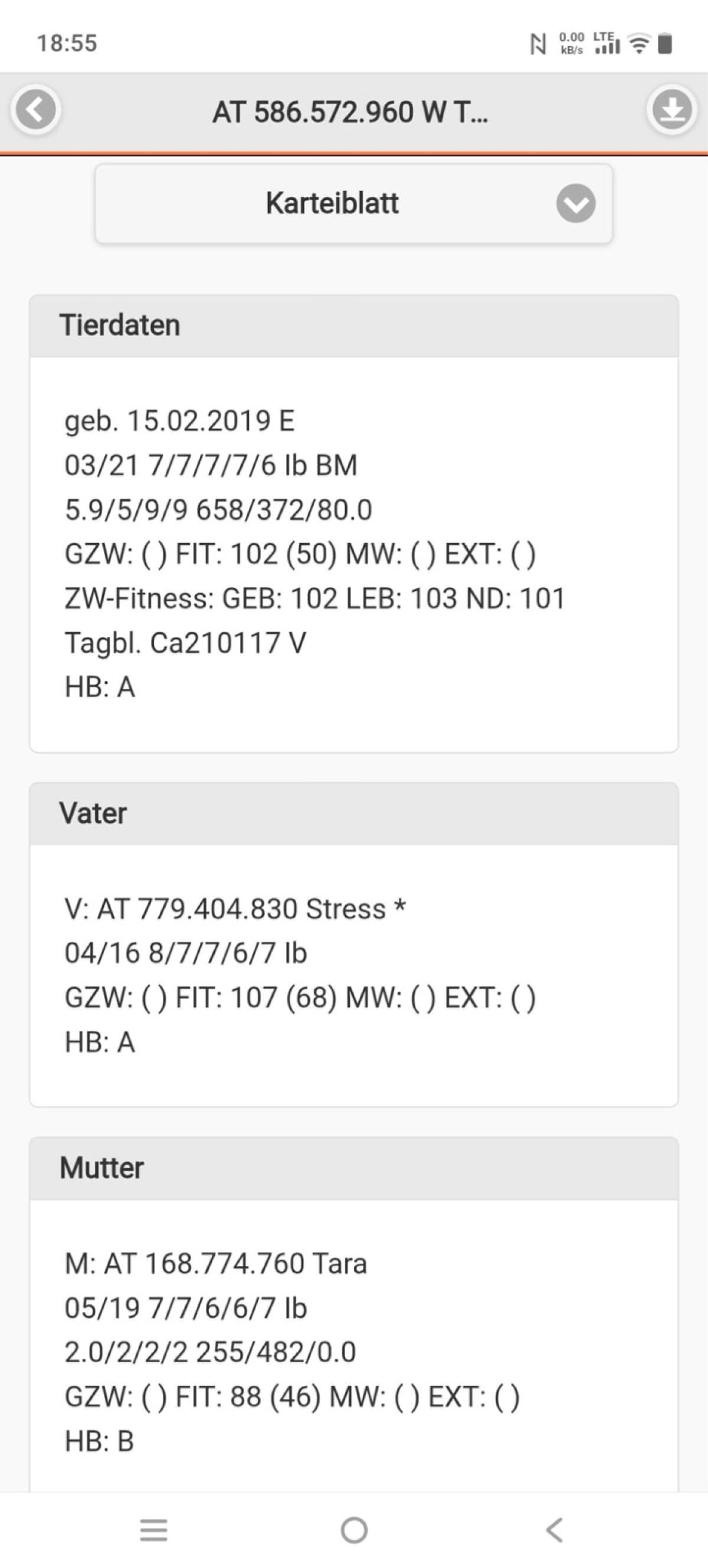
Task: Tap the download icon in header
Action: coord(671,110)
